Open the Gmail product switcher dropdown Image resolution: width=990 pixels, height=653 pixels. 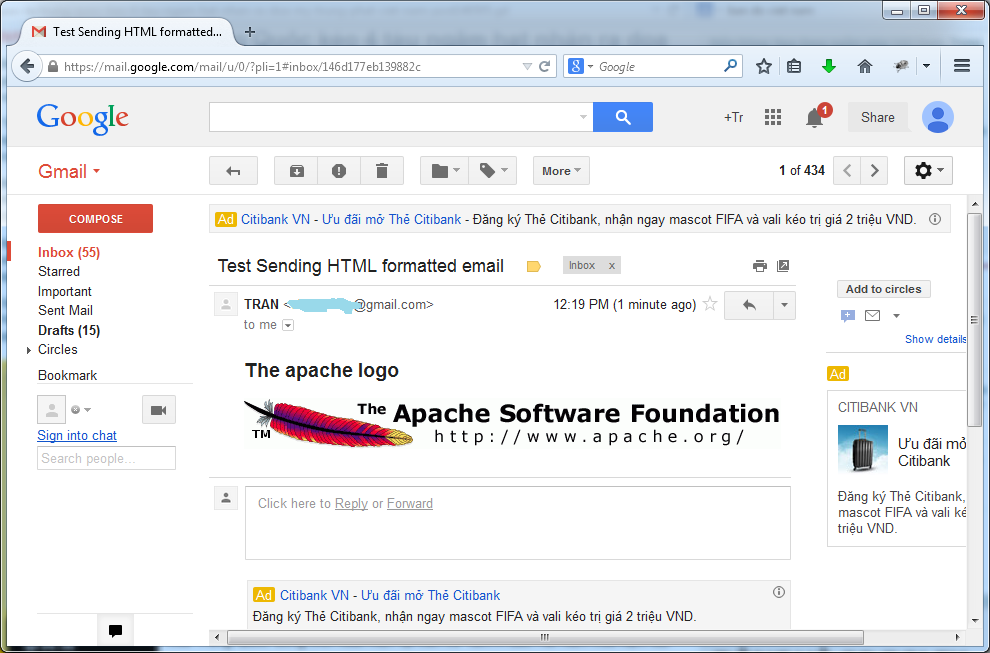(x=69, y=171)
